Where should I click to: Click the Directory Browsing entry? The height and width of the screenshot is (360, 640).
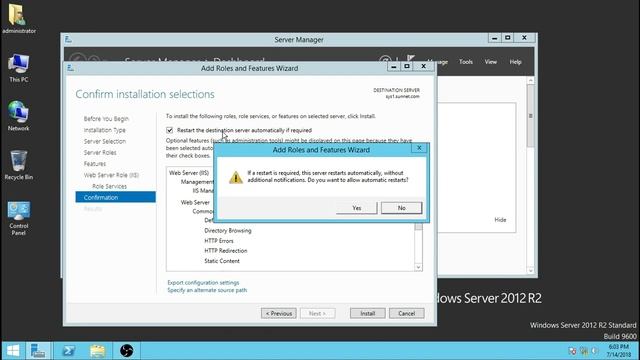coord(228,231)
